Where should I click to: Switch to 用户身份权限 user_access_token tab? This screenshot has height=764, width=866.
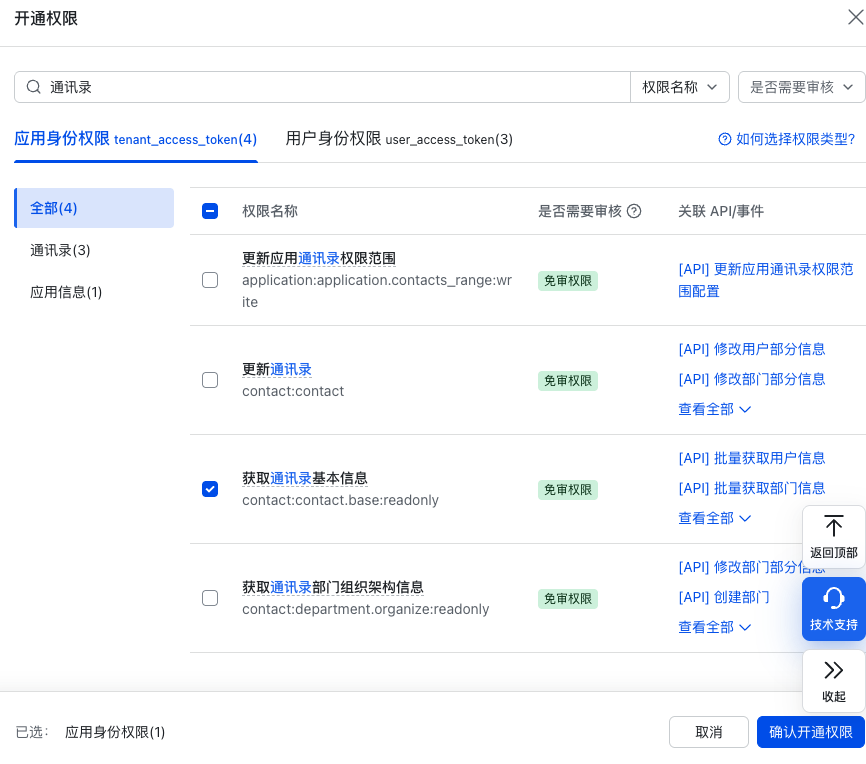click(399, 140)
